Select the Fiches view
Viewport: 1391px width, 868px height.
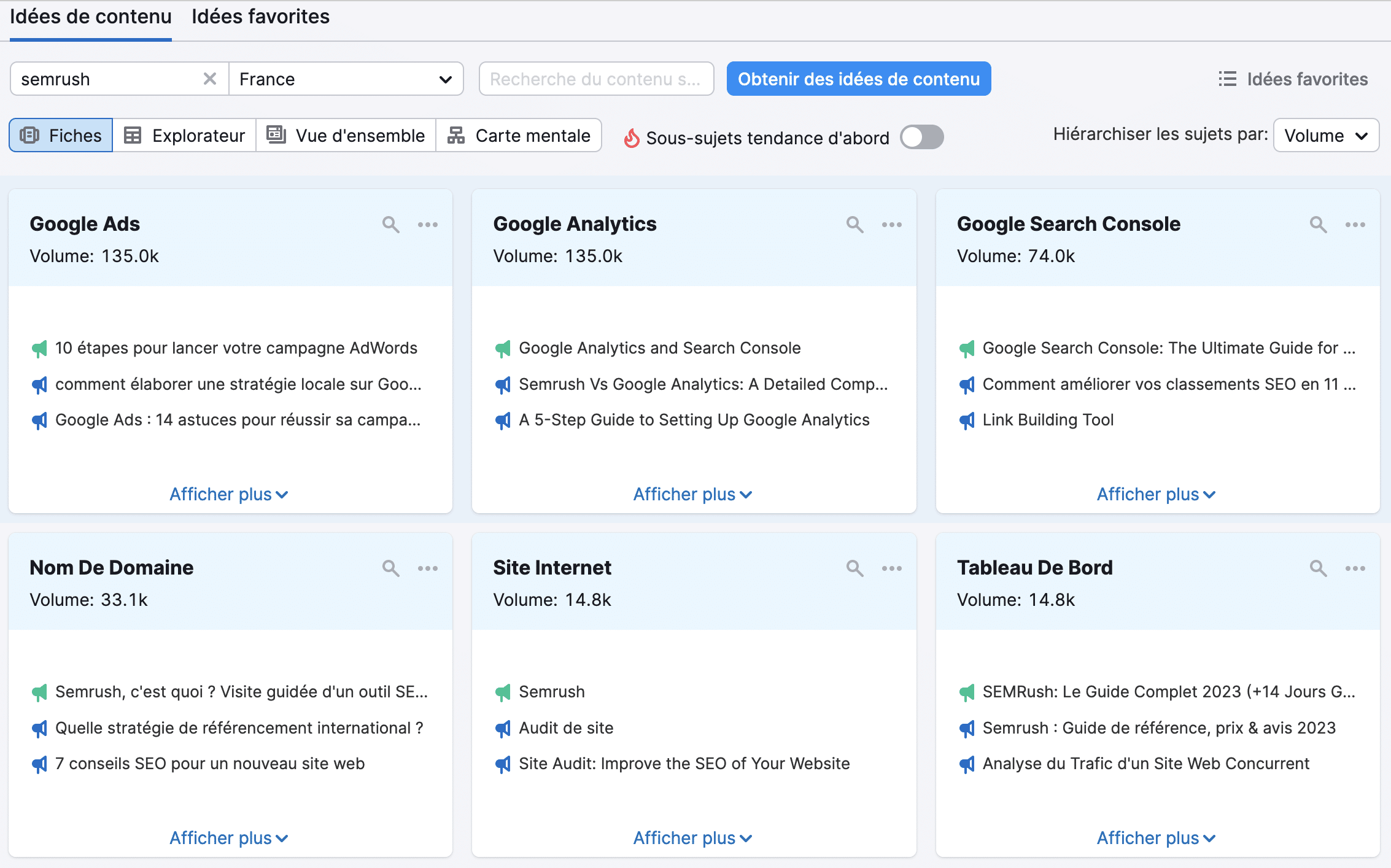(x=61, y=135)
